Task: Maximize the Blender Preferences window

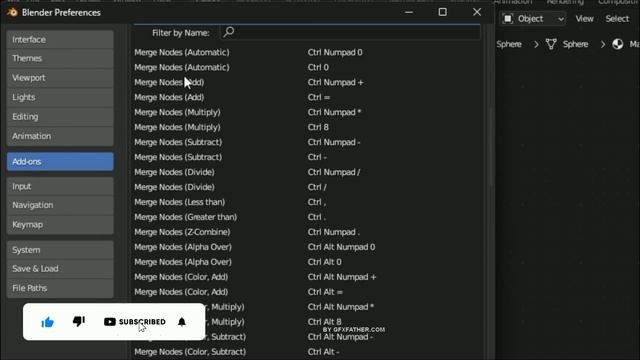Action: pos(442,12)
